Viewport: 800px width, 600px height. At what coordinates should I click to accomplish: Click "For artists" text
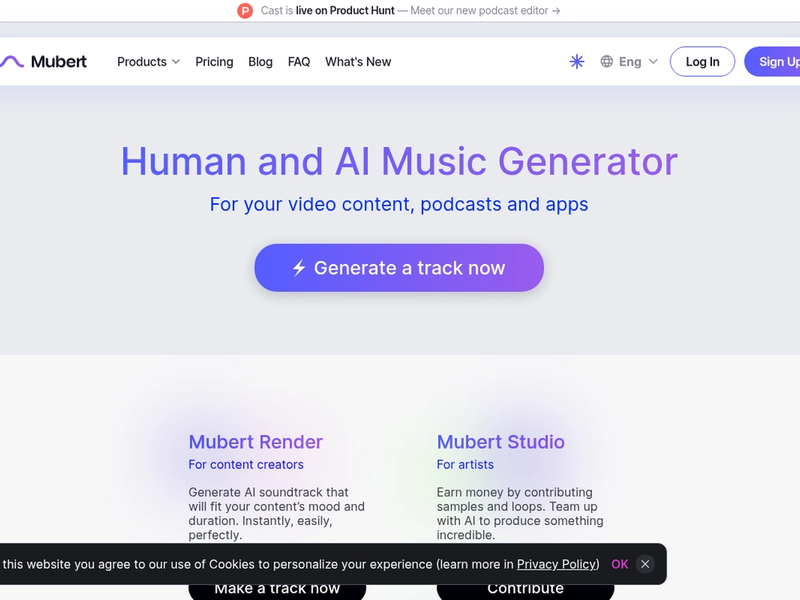tap(465, 465)
